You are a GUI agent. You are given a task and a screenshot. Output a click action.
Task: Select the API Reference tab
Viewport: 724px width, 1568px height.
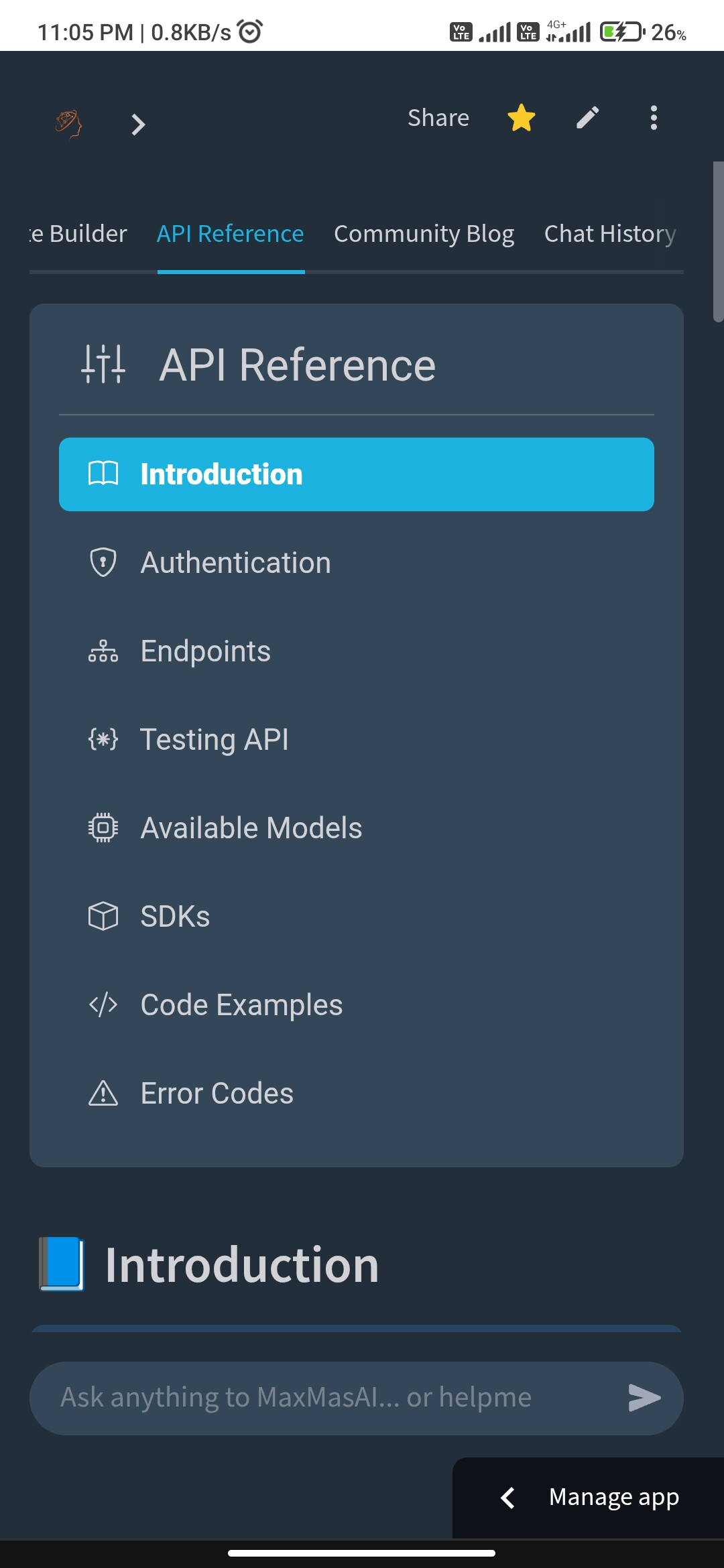pos(231,234)
